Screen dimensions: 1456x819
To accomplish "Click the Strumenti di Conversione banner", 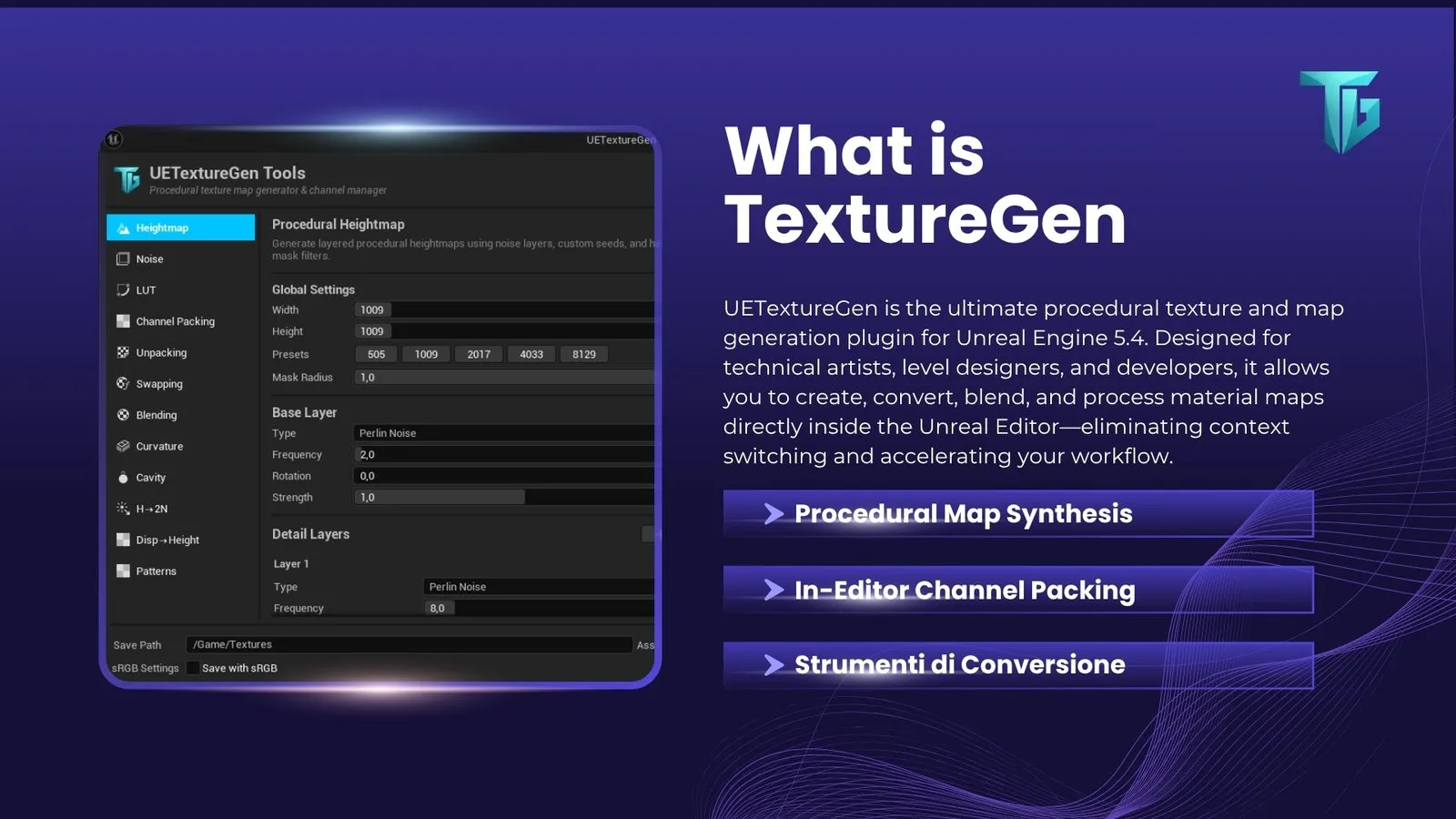I will click(x=1018, y=665).
